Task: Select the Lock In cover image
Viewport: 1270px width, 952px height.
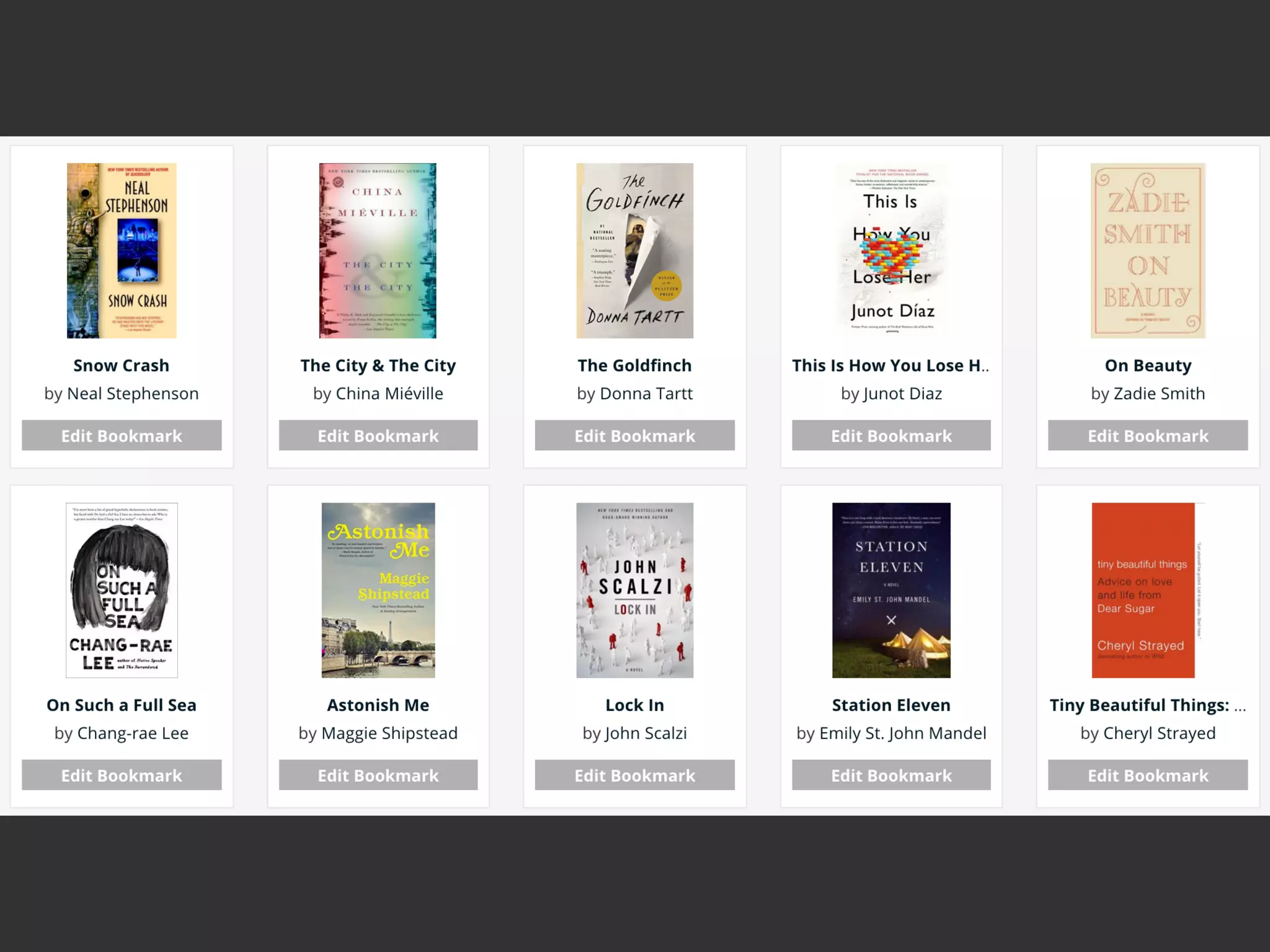Action: [634, 590]
